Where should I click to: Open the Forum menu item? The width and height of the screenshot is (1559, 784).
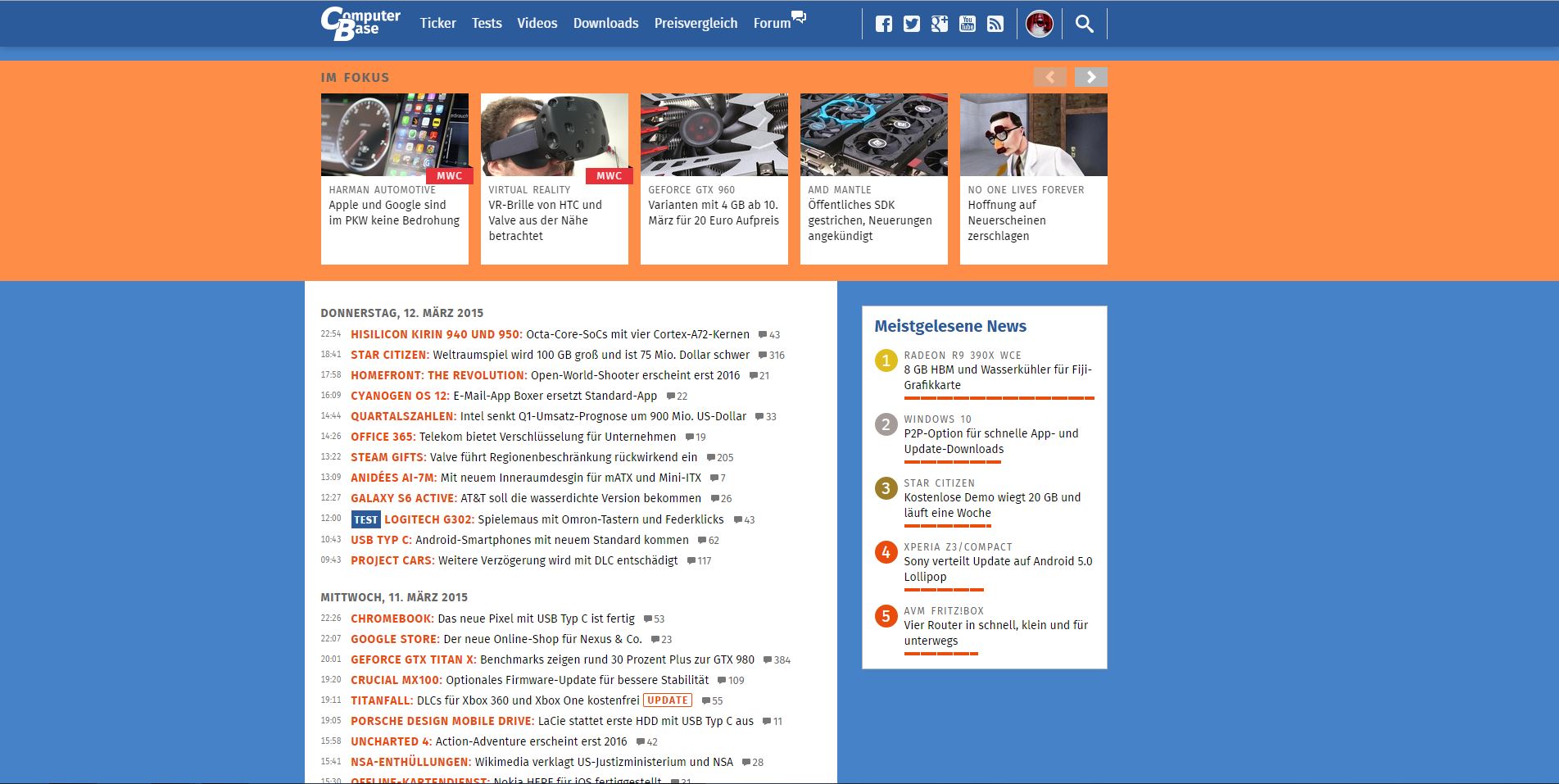tap(772, 23)
